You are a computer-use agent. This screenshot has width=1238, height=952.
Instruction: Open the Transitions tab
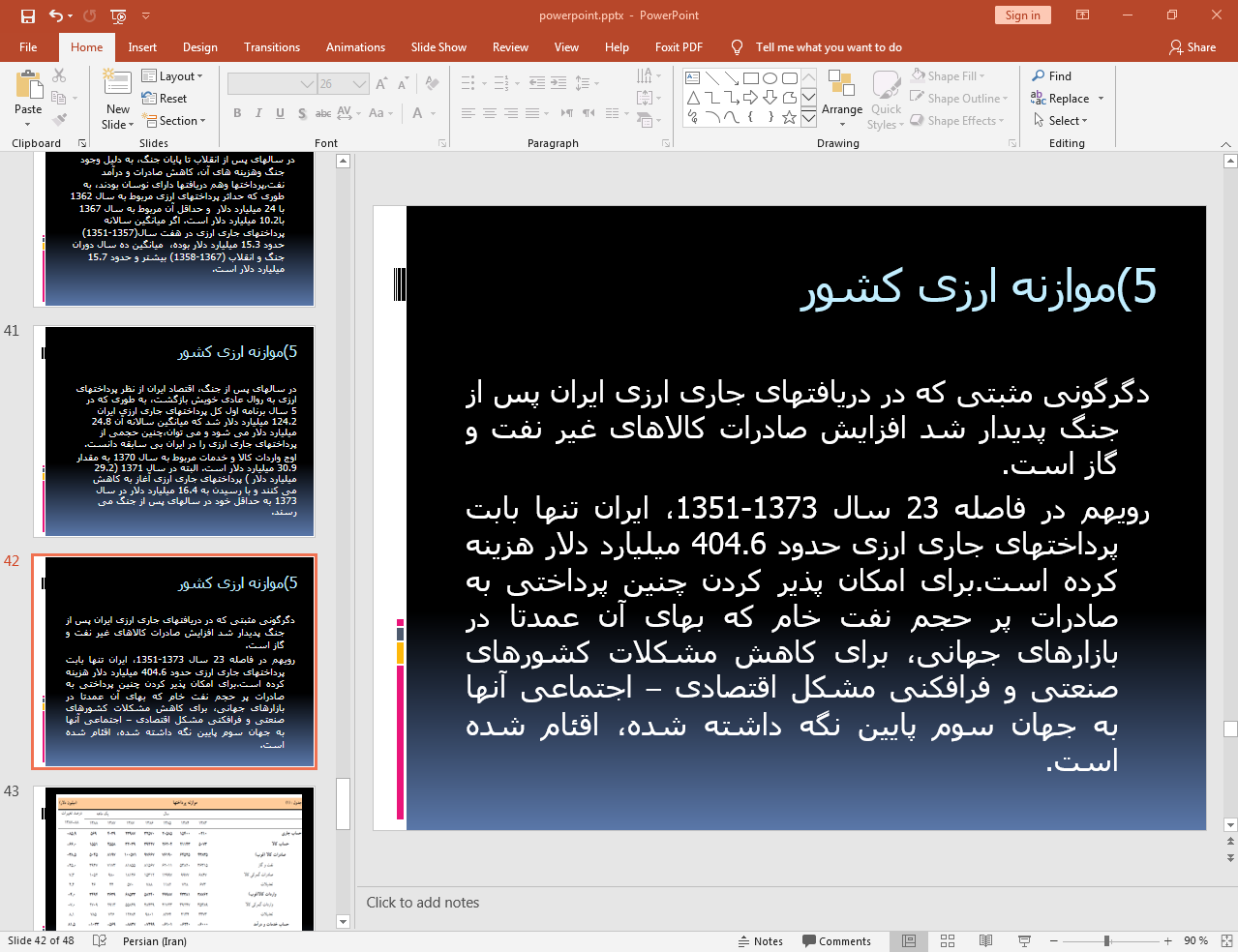[272, 47]
